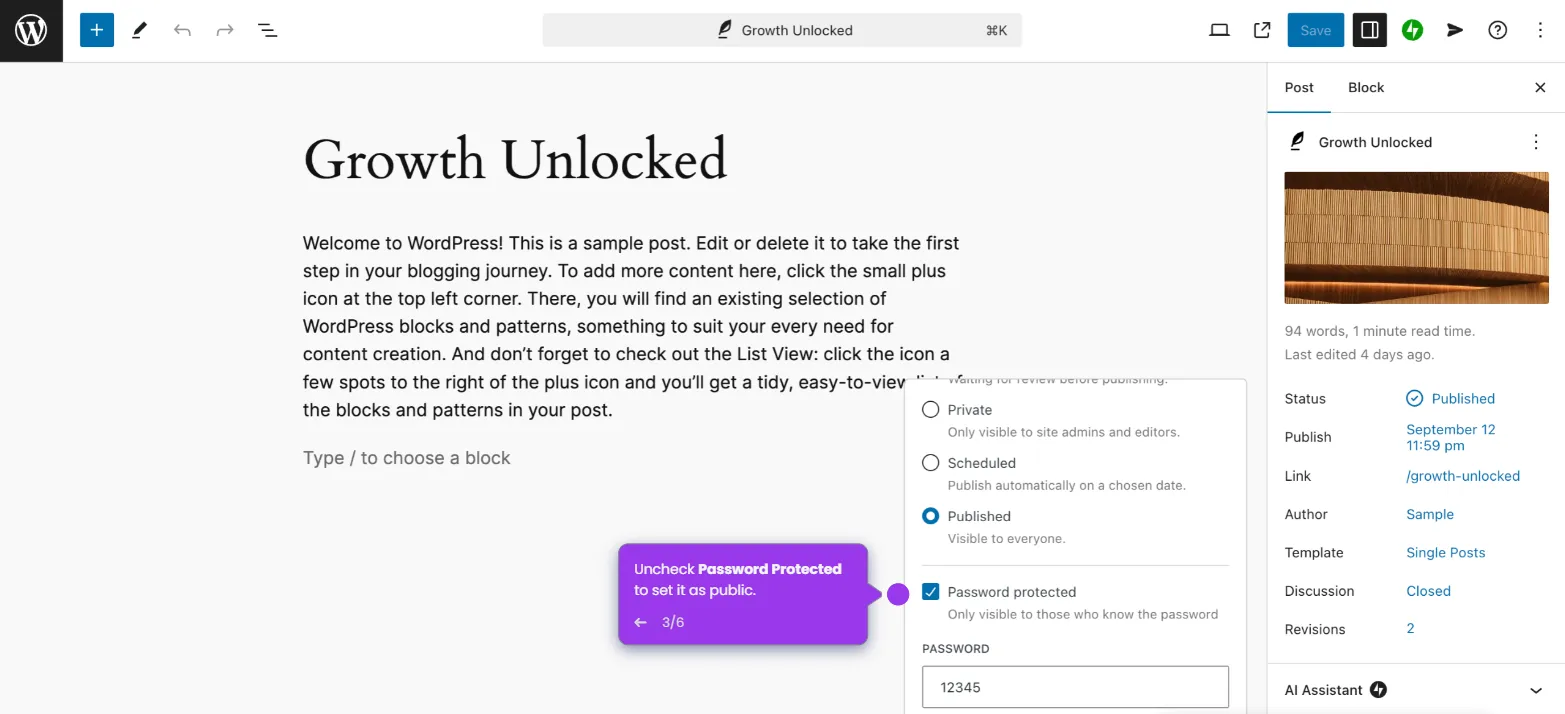View the post in new tab
Image resolution: width=1565 pixels, height=714 pixels.
point(1262,30)
